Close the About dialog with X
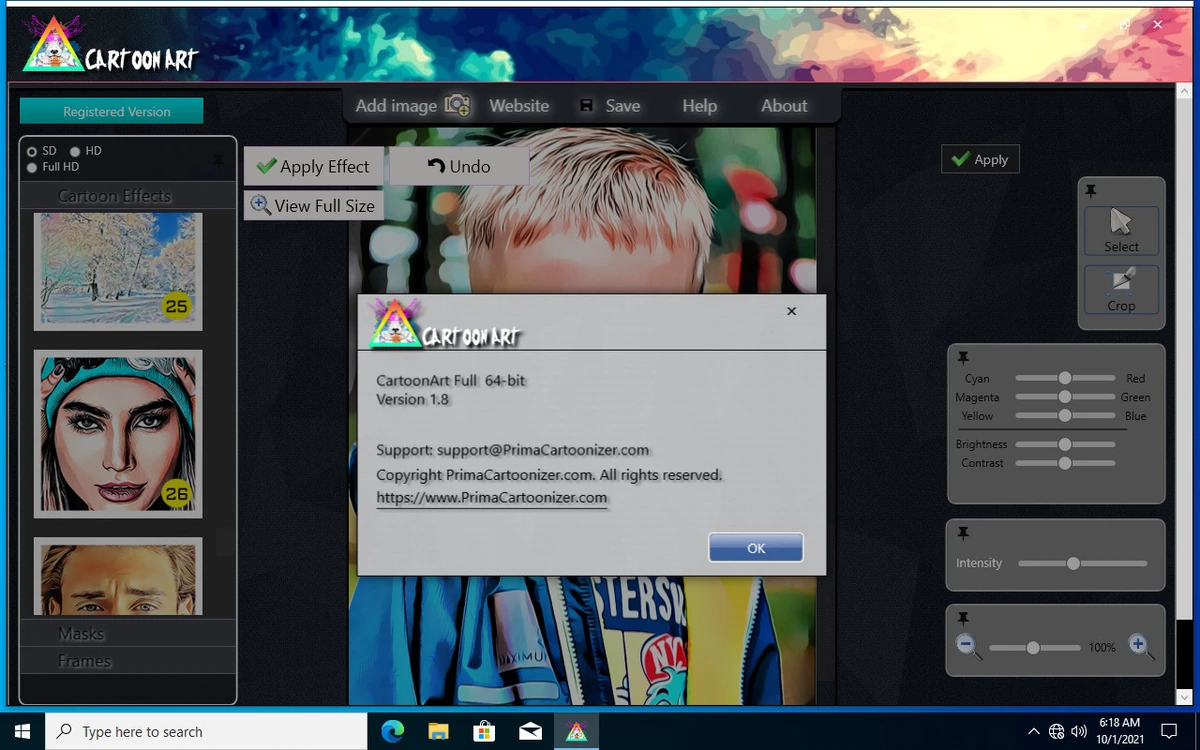The width and height of the screenshot is (1200, 750). pyautogui.click(x=791, y=311)
